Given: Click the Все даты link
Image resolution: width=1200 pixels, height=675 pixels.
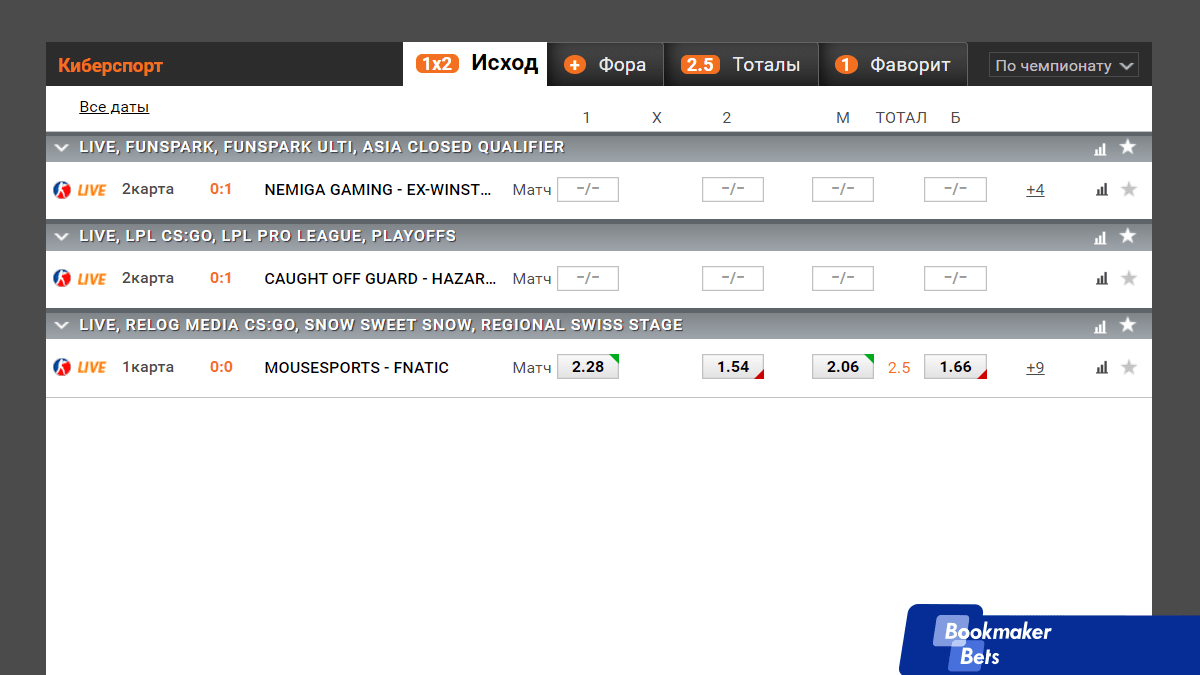Looking at the screenshot, I should [x=114, y=107].
